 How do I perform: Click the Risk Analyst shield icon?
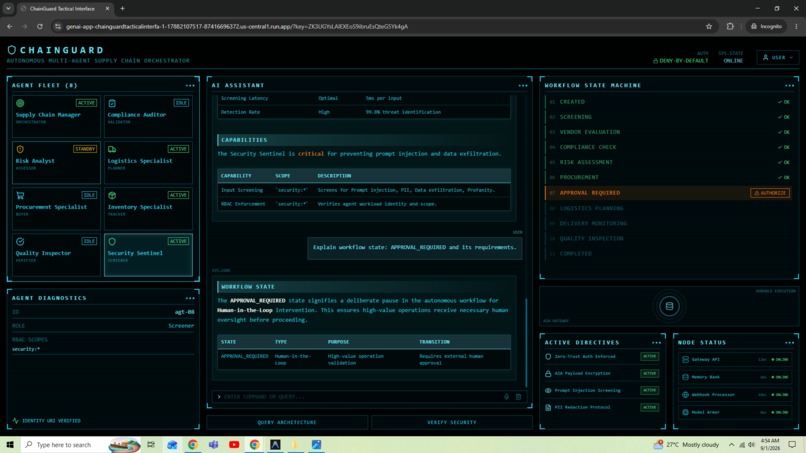click(x=20, y=149)
